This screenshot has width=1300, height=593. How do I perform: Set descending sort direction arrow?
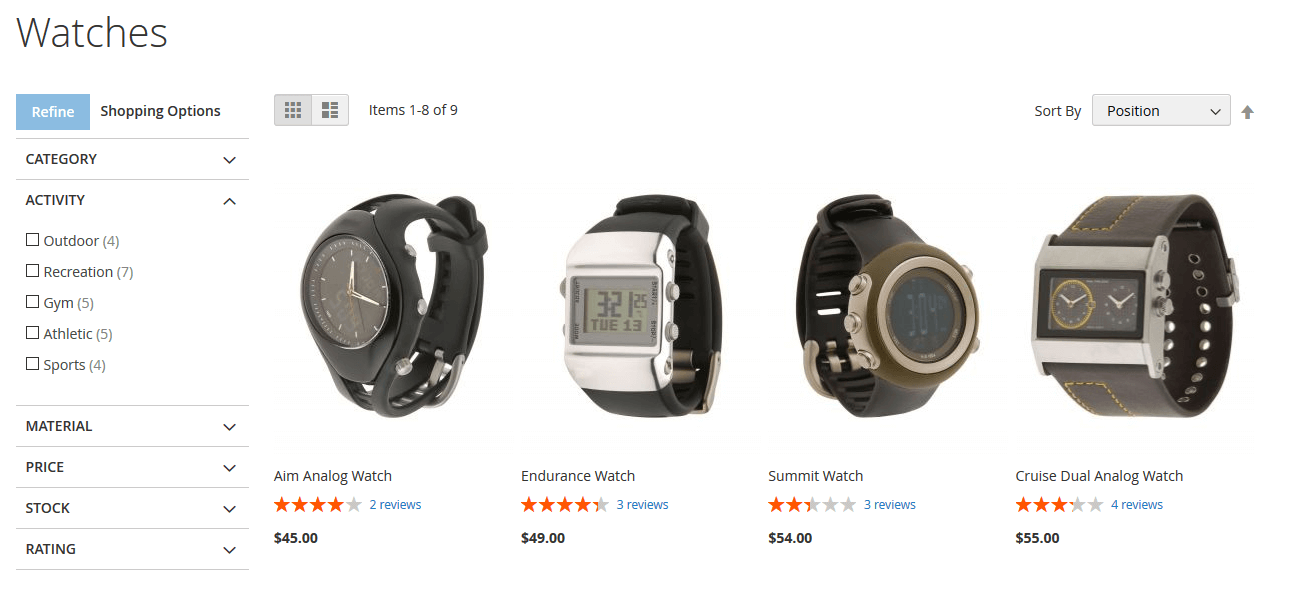pos(1247,112)
